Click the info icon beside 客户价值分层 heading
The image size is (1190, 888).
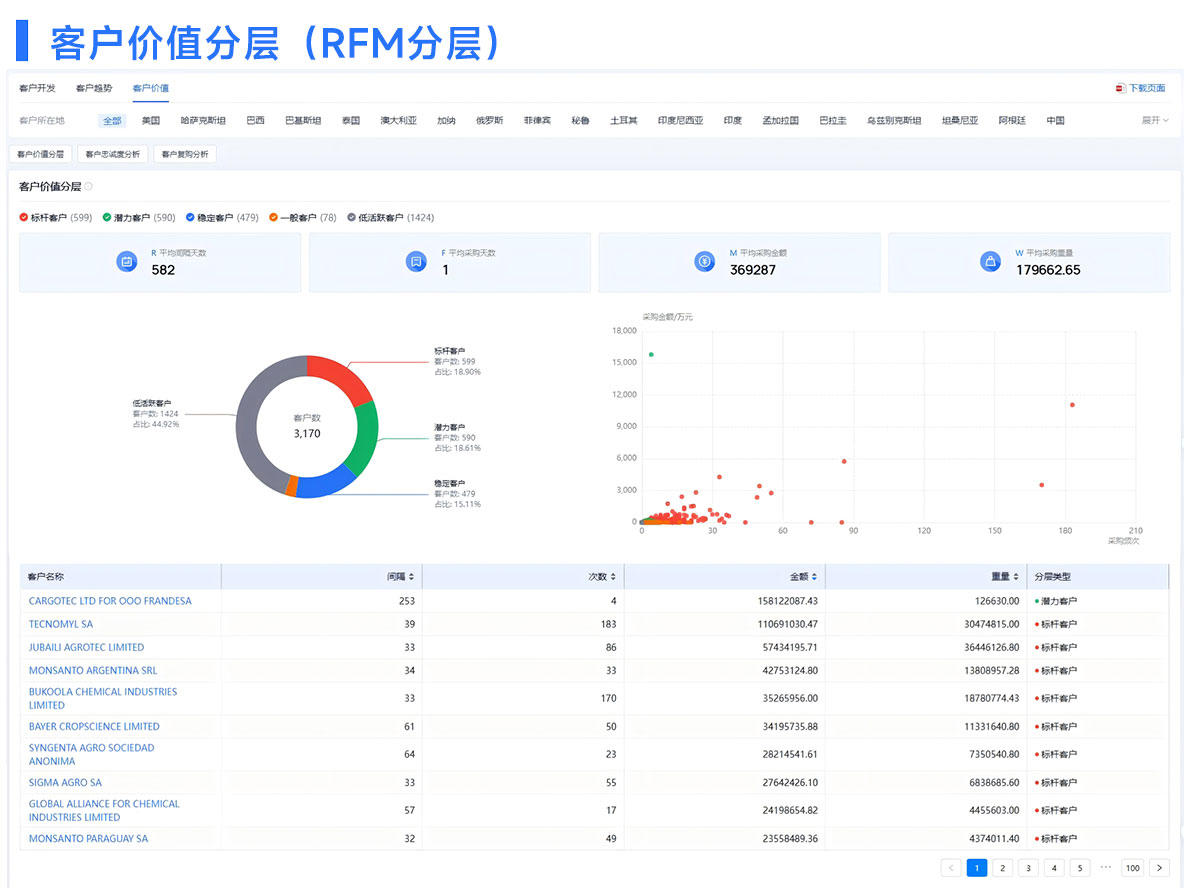tap(89, 186)
